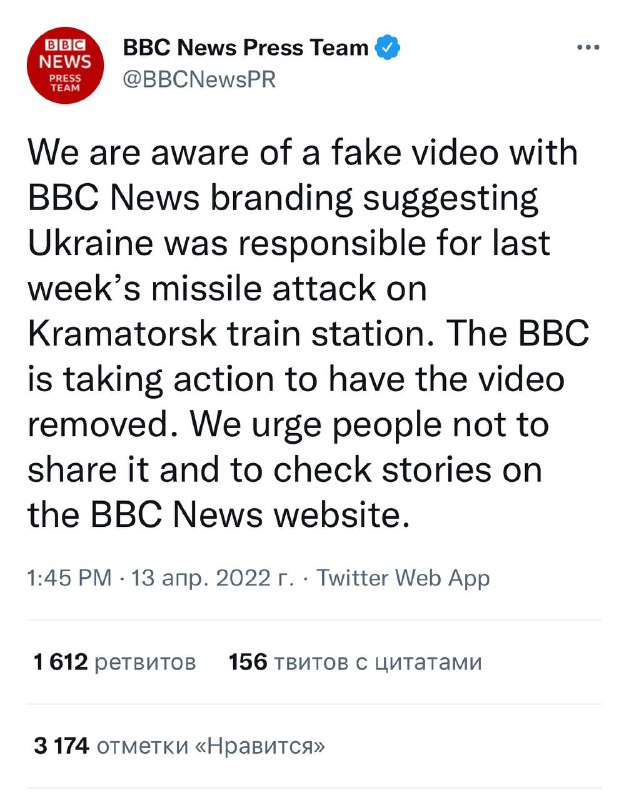The image size is (629, 800).
Task: Click the date 13 апр. 2022 г.
Action: coord(212,578)
